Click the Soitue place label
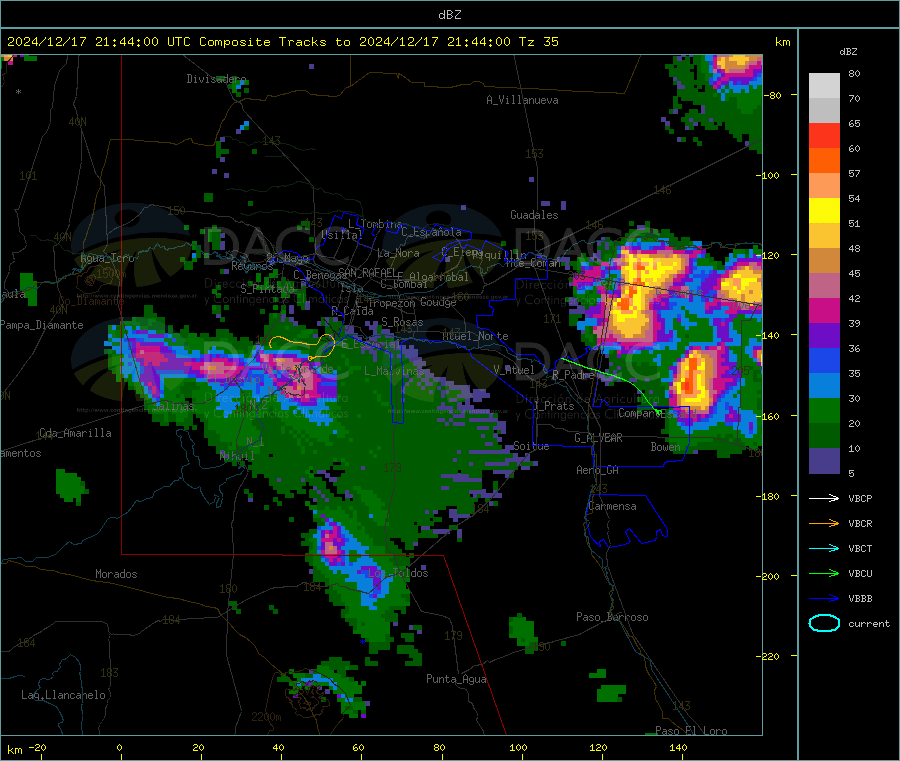Image resolution: width=900 pixels, height=761 pixels. [x=531, y=445]
